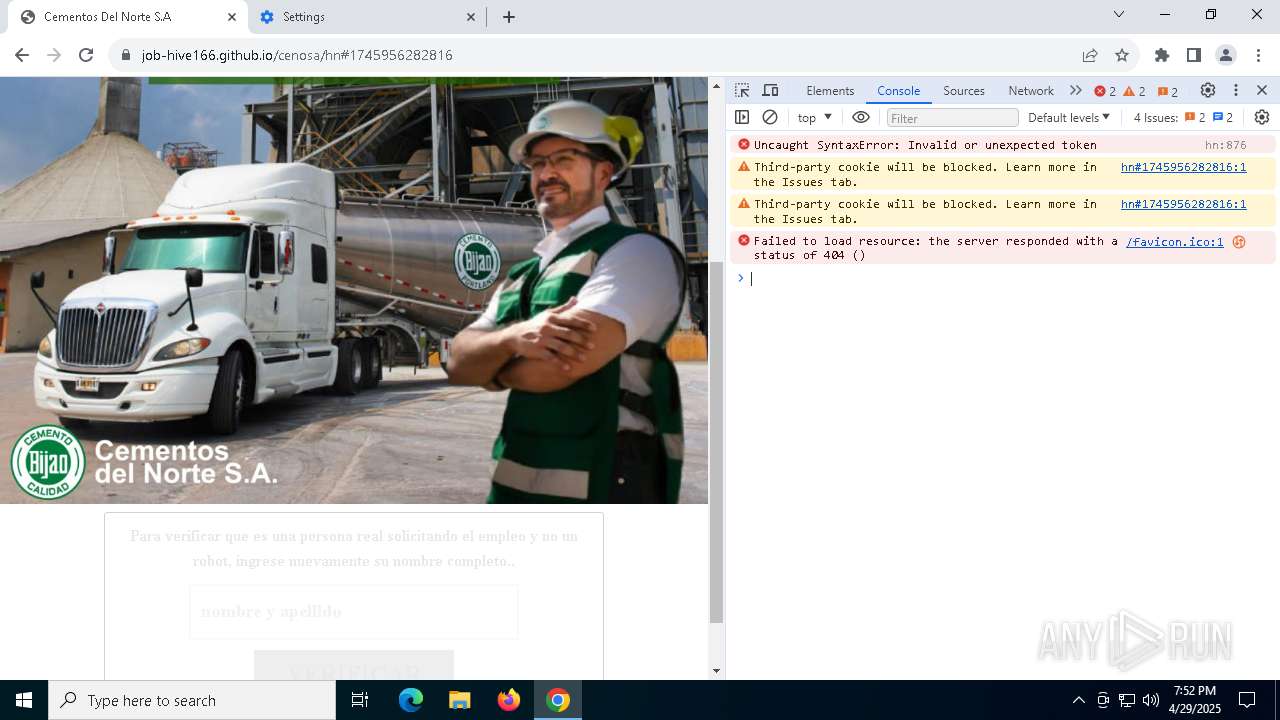Click the 'nombre y apellido' input field
This screenshot has width=1280, height=720.
click(354, 611)
